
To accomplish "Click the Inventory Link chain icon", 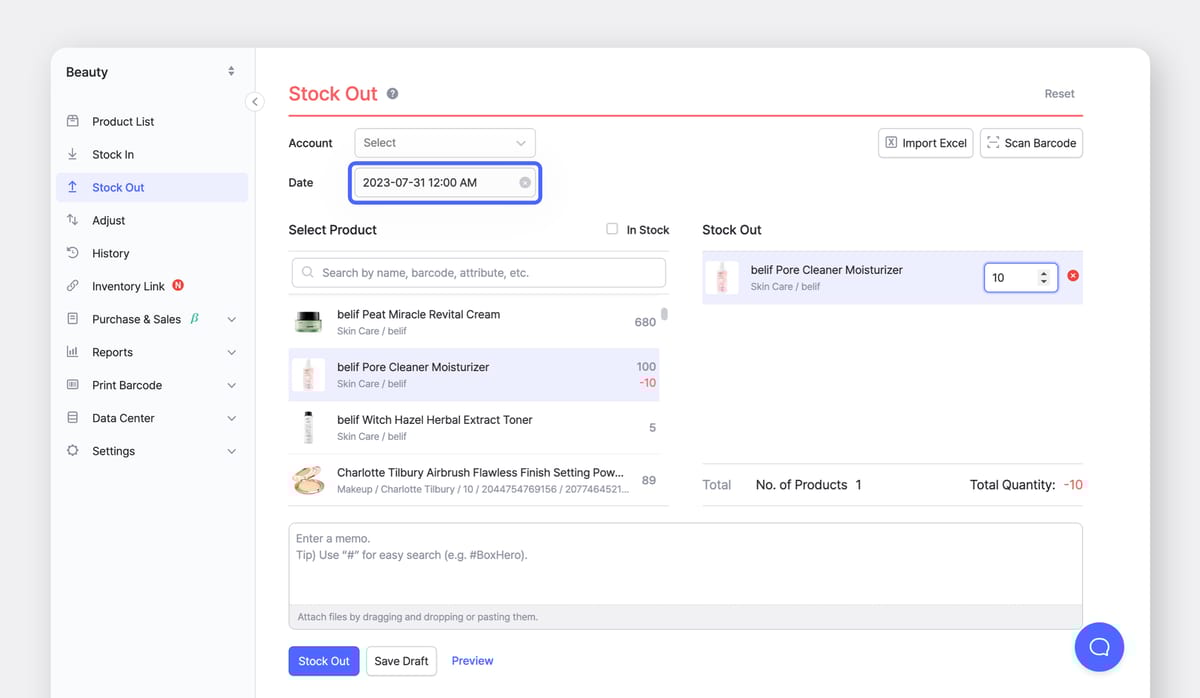I will (x=73, y=286).
